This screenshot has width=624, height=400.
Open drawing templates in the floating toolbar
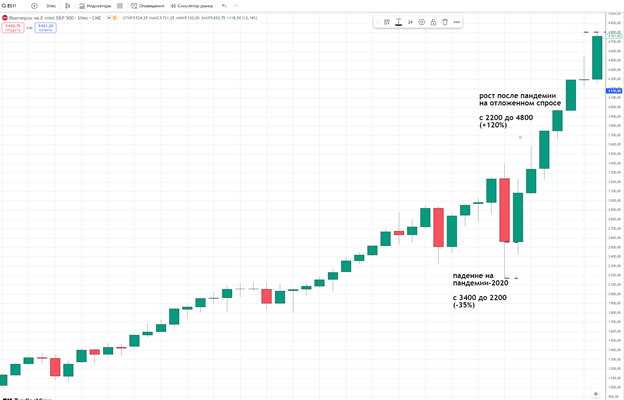pos(386,22)
